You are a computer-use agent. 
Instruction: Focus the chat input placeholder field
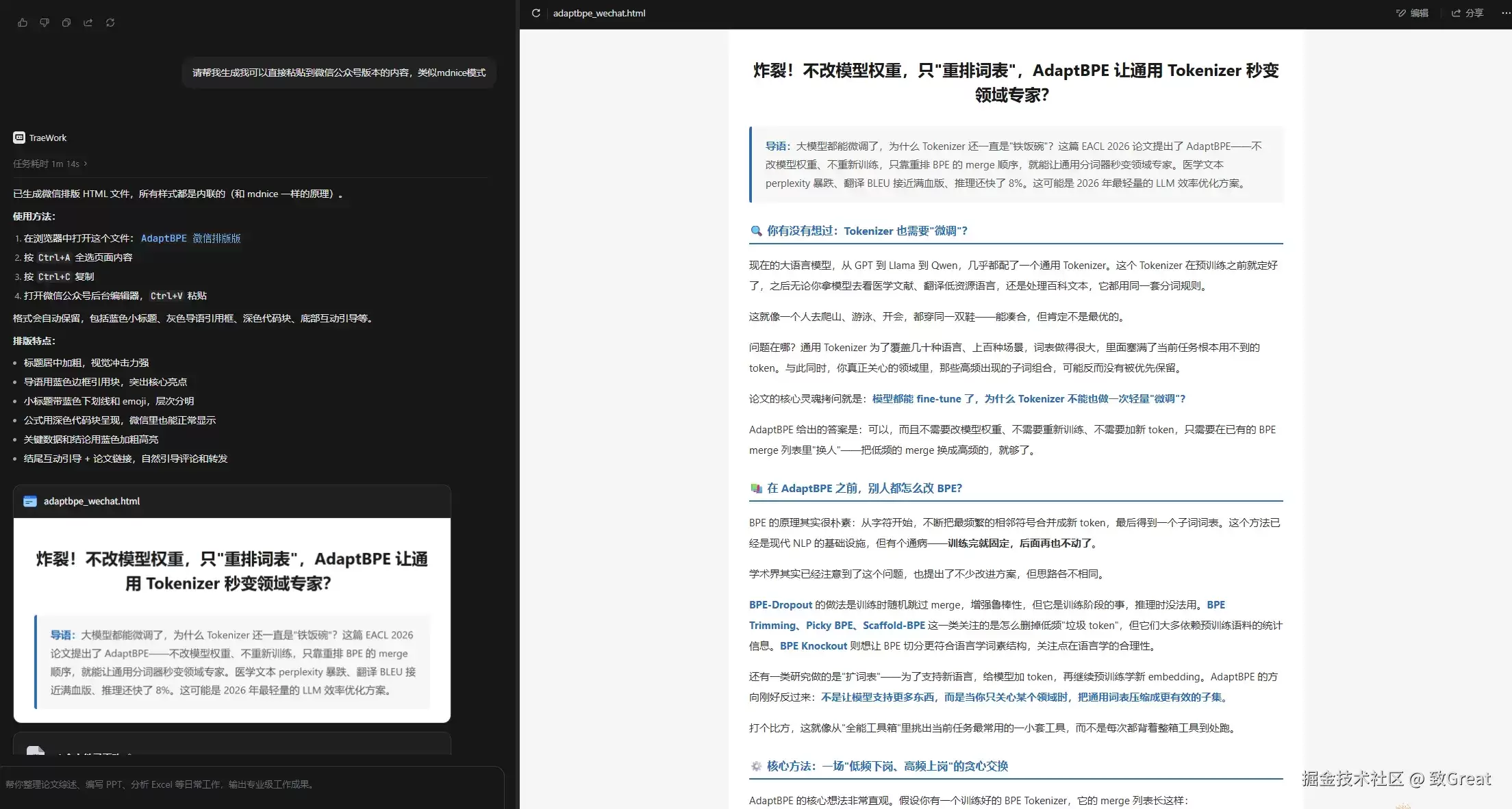pyautogui.click(x=252, y=784)
